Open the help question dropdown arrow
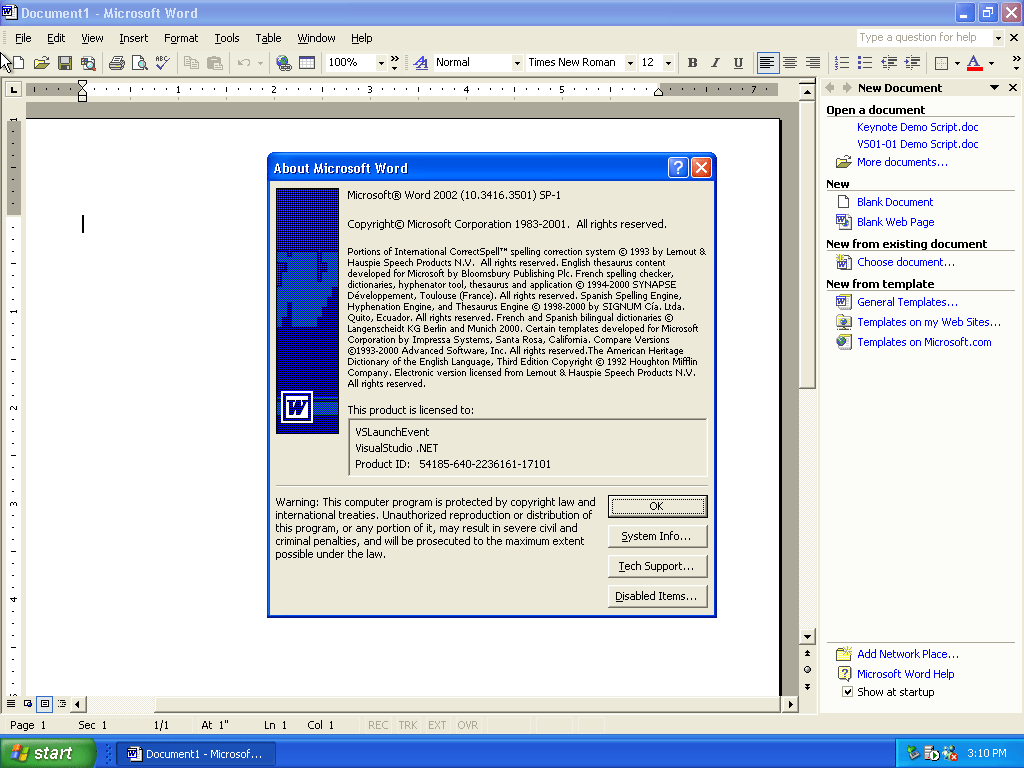 tap(998, 38)
